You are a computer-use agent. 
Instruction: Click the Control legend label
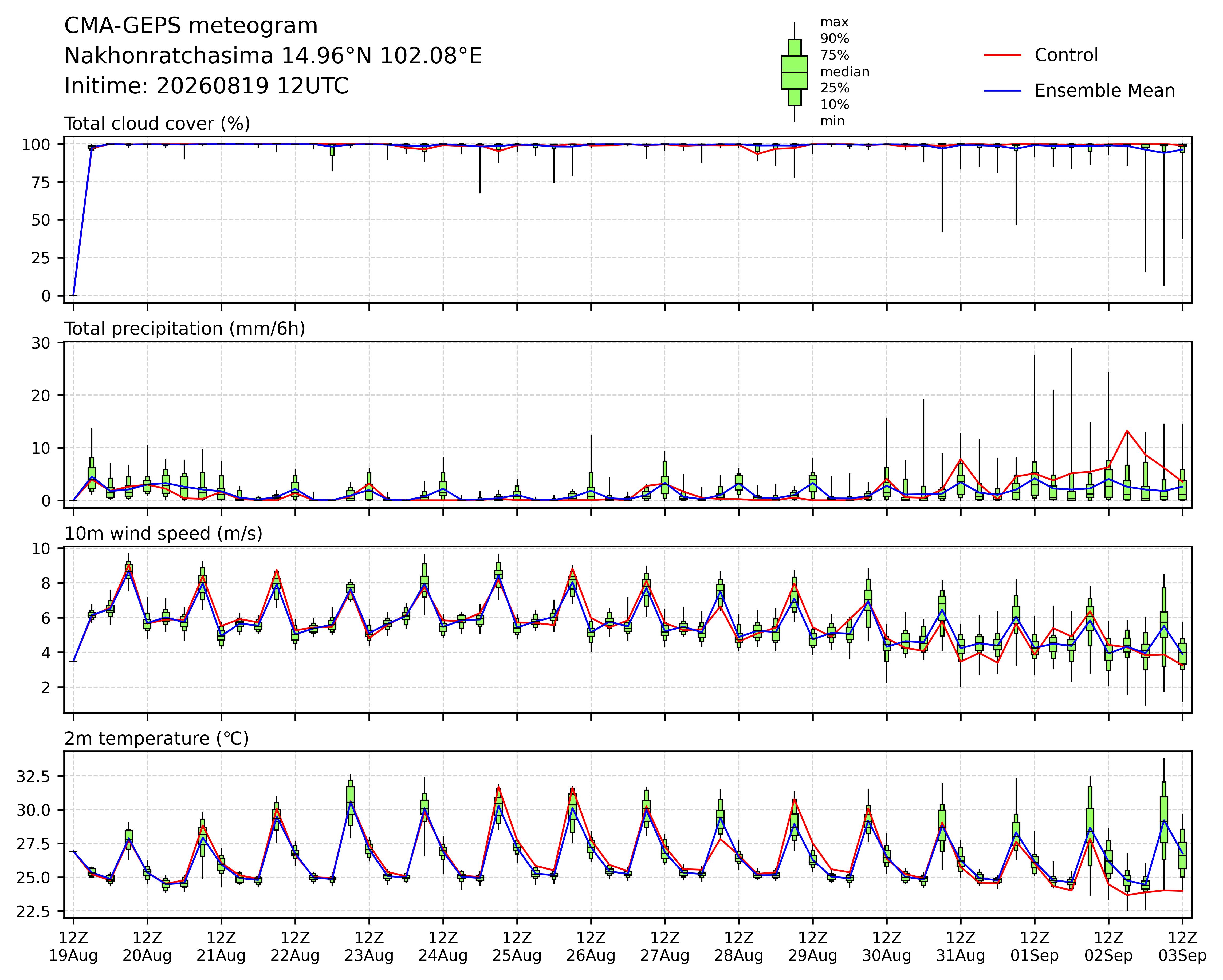[x=1067, y=56]
